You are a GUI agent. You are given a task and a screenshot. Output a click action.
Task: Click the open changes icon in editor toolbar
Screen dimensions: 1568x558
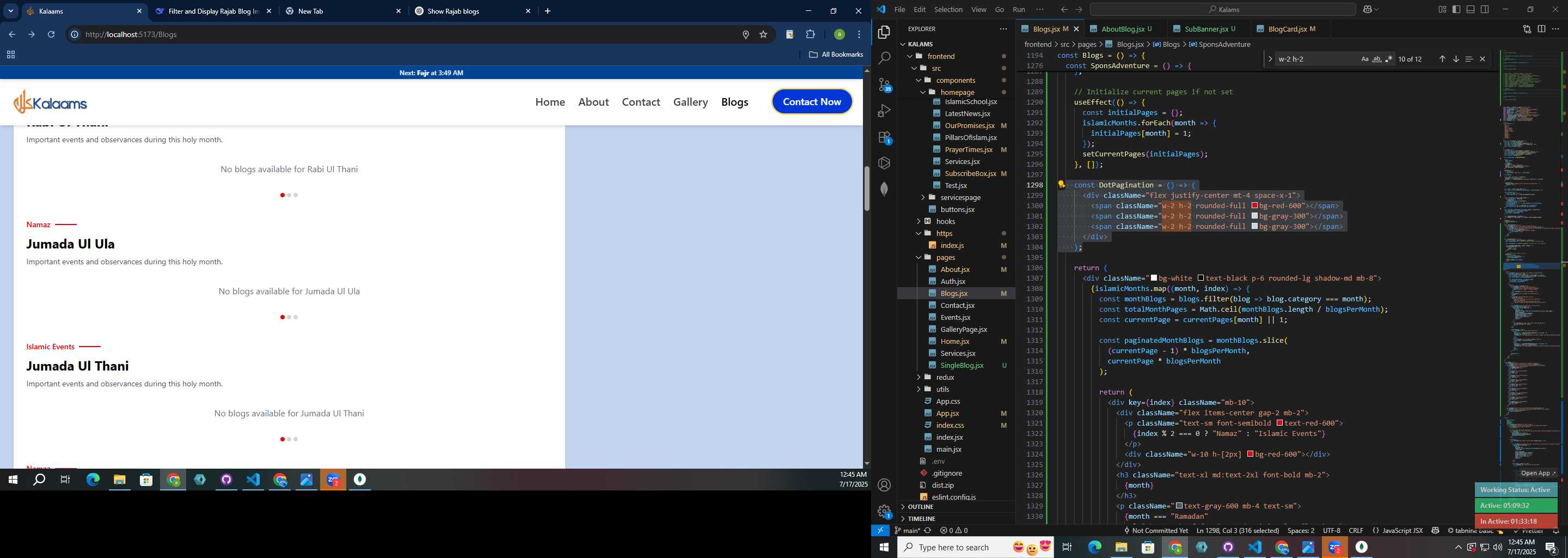[1527, 29]
